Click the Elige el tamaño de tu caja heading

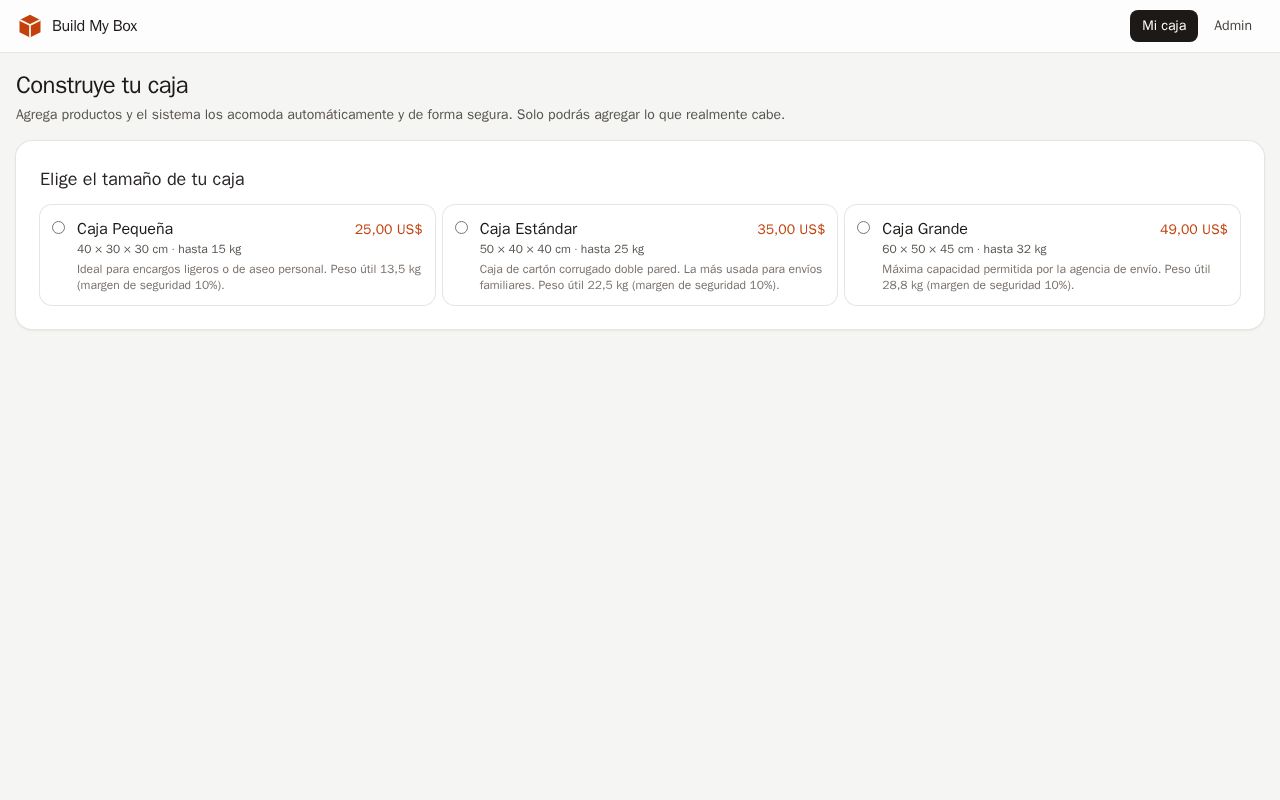[x=142, y=179]
